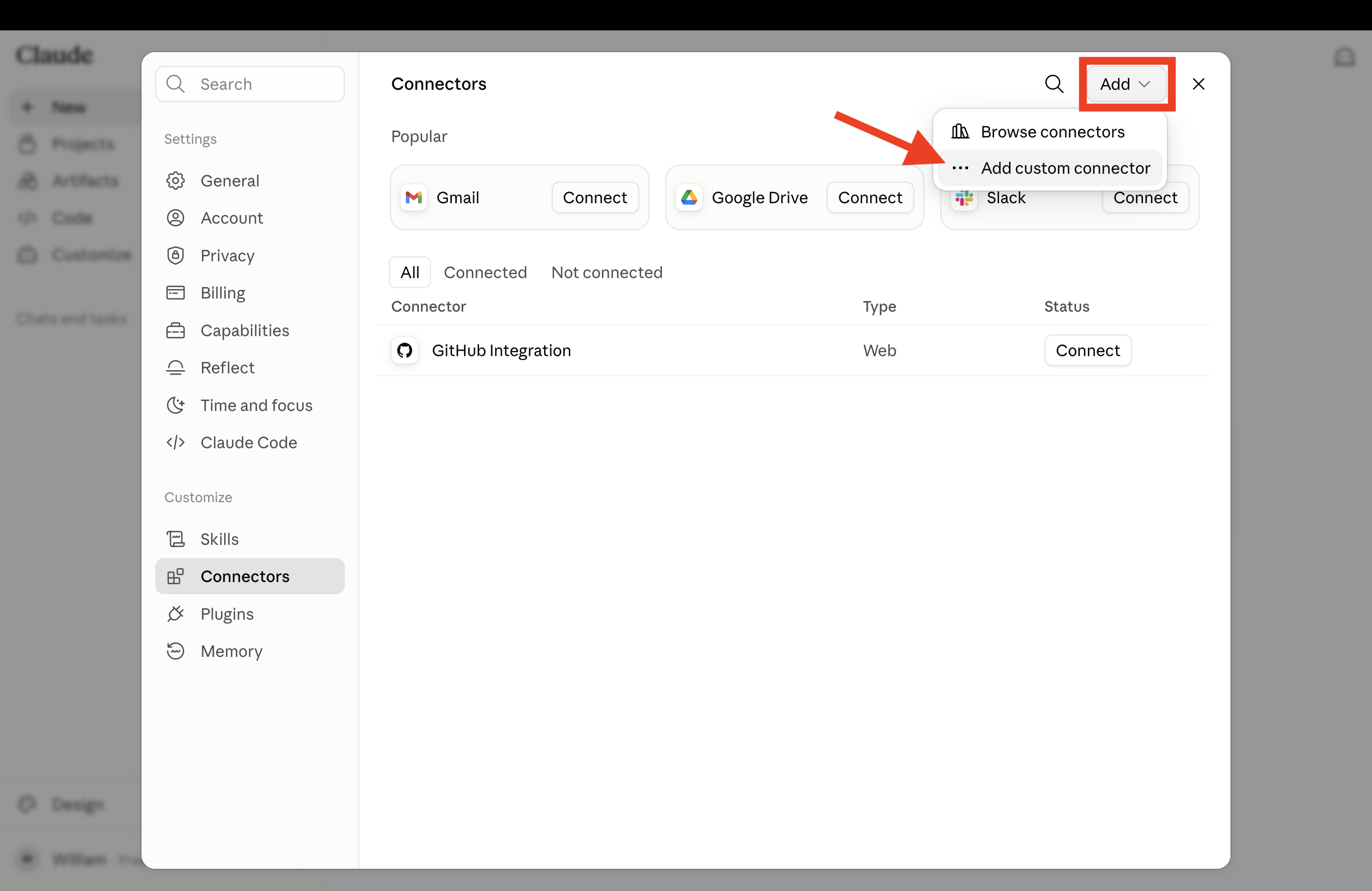Click the Privacy shield icon
The height and width of the screenshot is (891, 1372).
coord(175,255)
